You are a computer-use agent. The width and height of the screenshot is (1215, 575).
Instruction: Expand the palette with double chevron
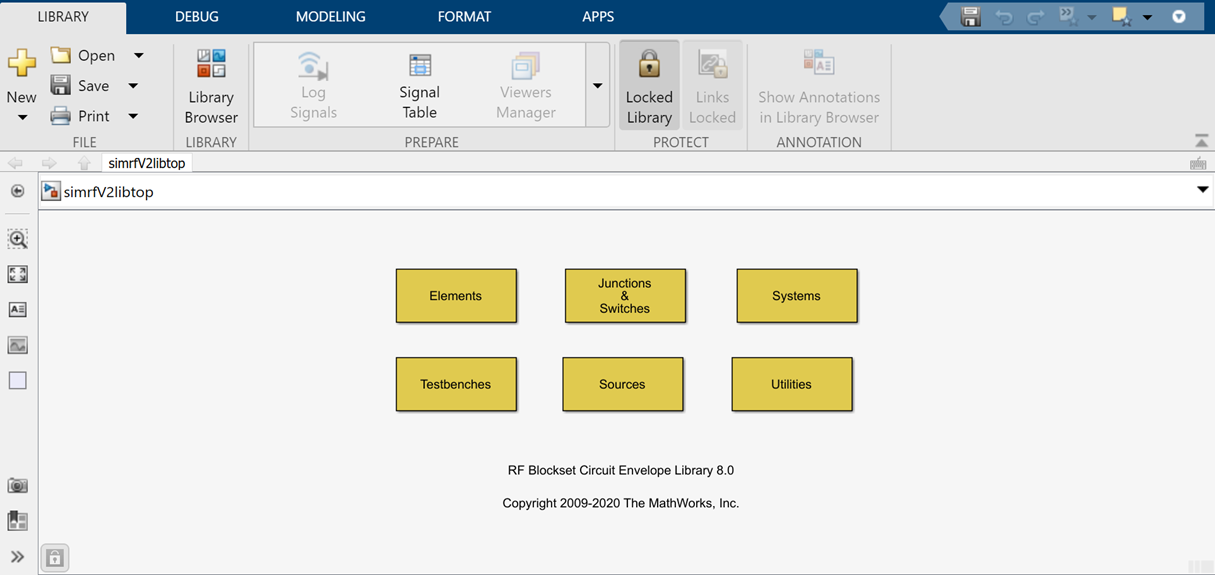point(17,557)
